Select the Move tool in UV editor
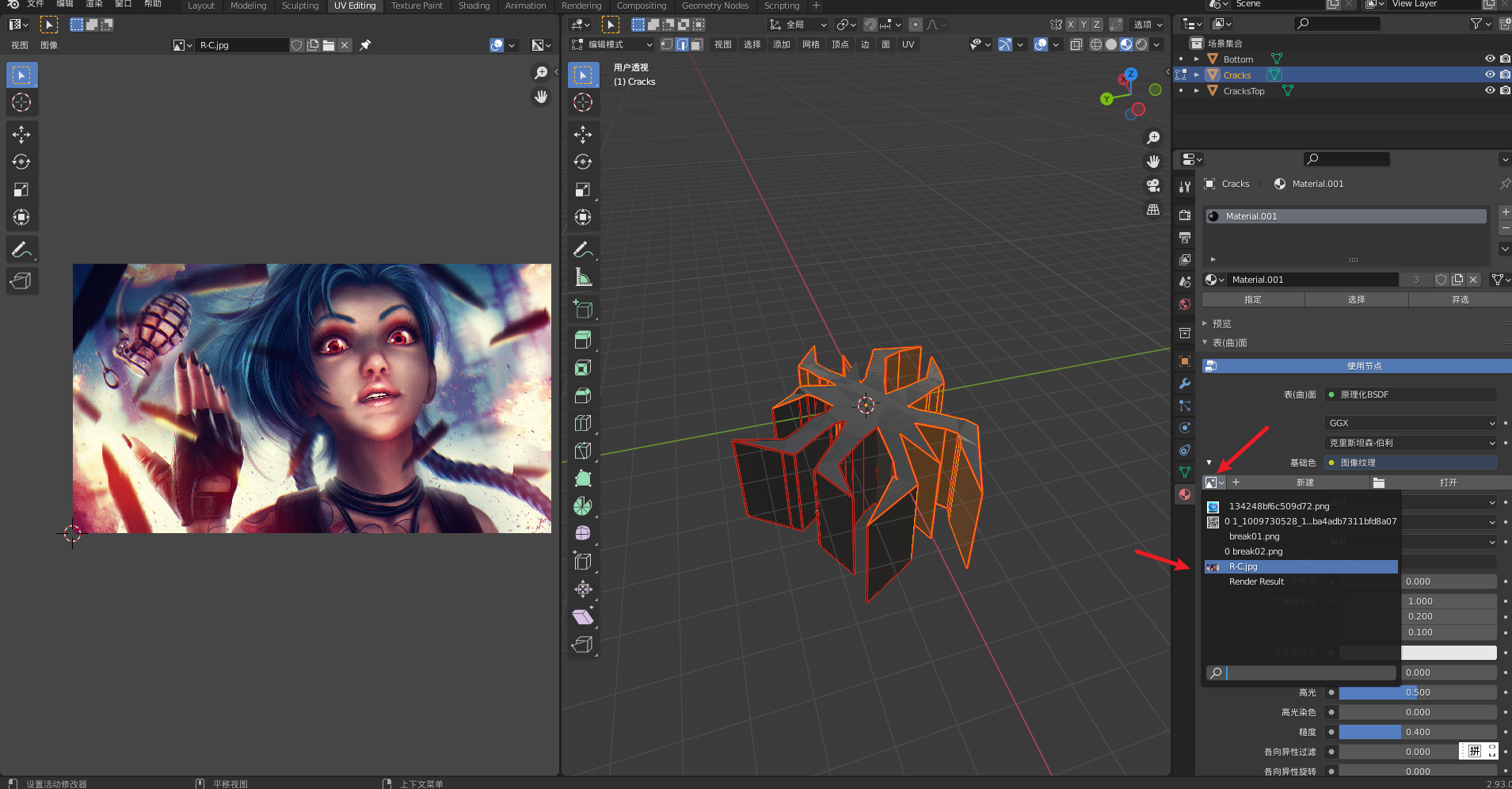The width and height of the screenshot is (1512, 789). pos(21,135)
